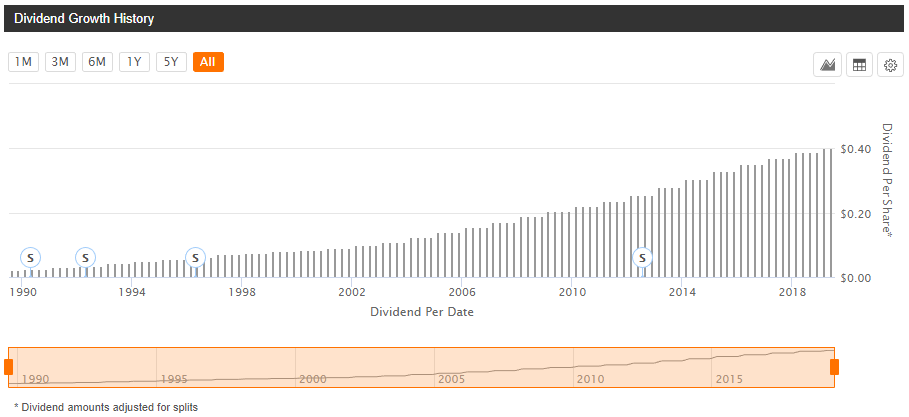The height and width of the screenshot is (417, 909).
Task: Select the 6M time range
Action: click(x=97, y=62)
